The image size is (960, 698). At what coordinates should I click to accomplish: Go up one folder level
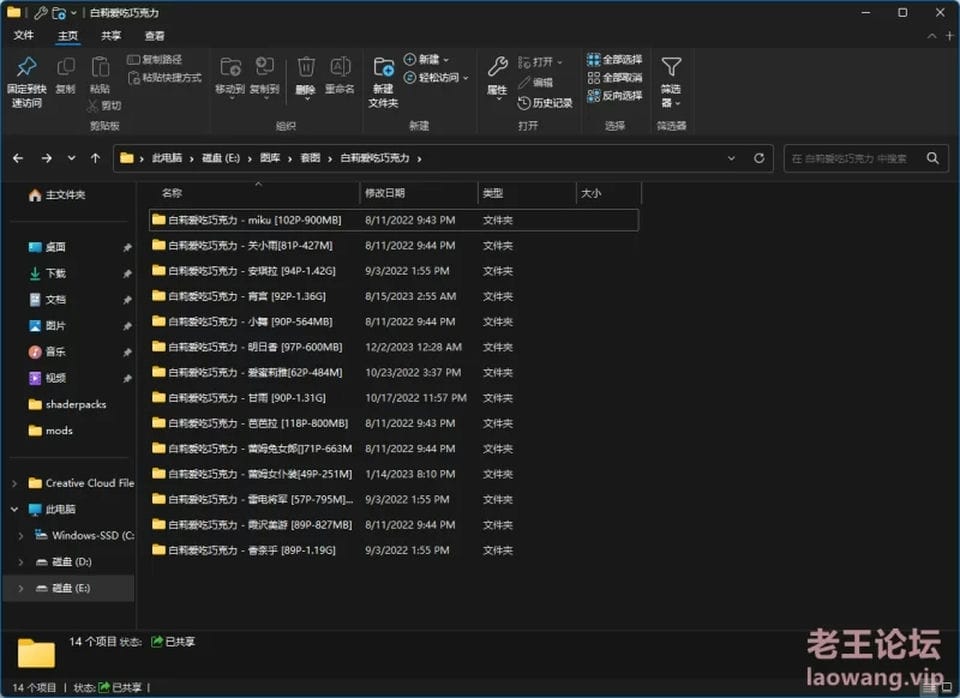96,158
